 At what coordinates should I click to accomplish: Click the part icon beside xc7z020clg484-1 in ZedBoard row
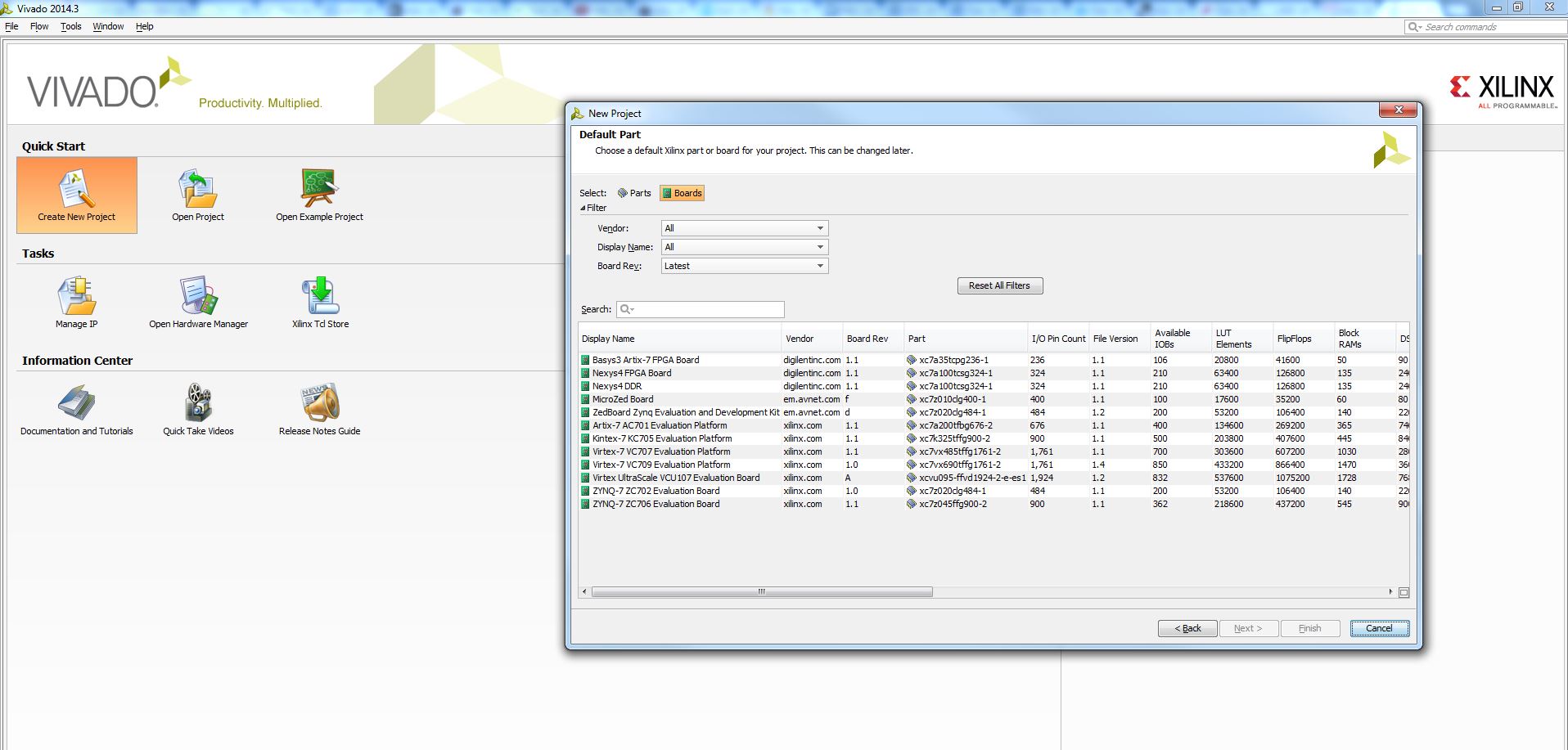coord(912,412)
